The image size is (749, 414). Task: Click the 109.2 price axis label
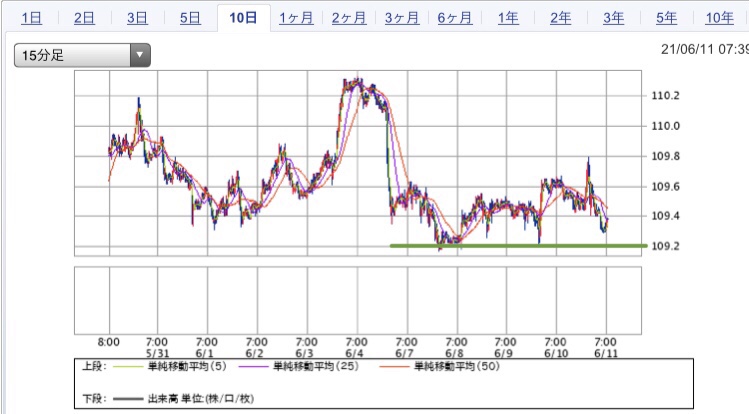(x=665, y=246)
